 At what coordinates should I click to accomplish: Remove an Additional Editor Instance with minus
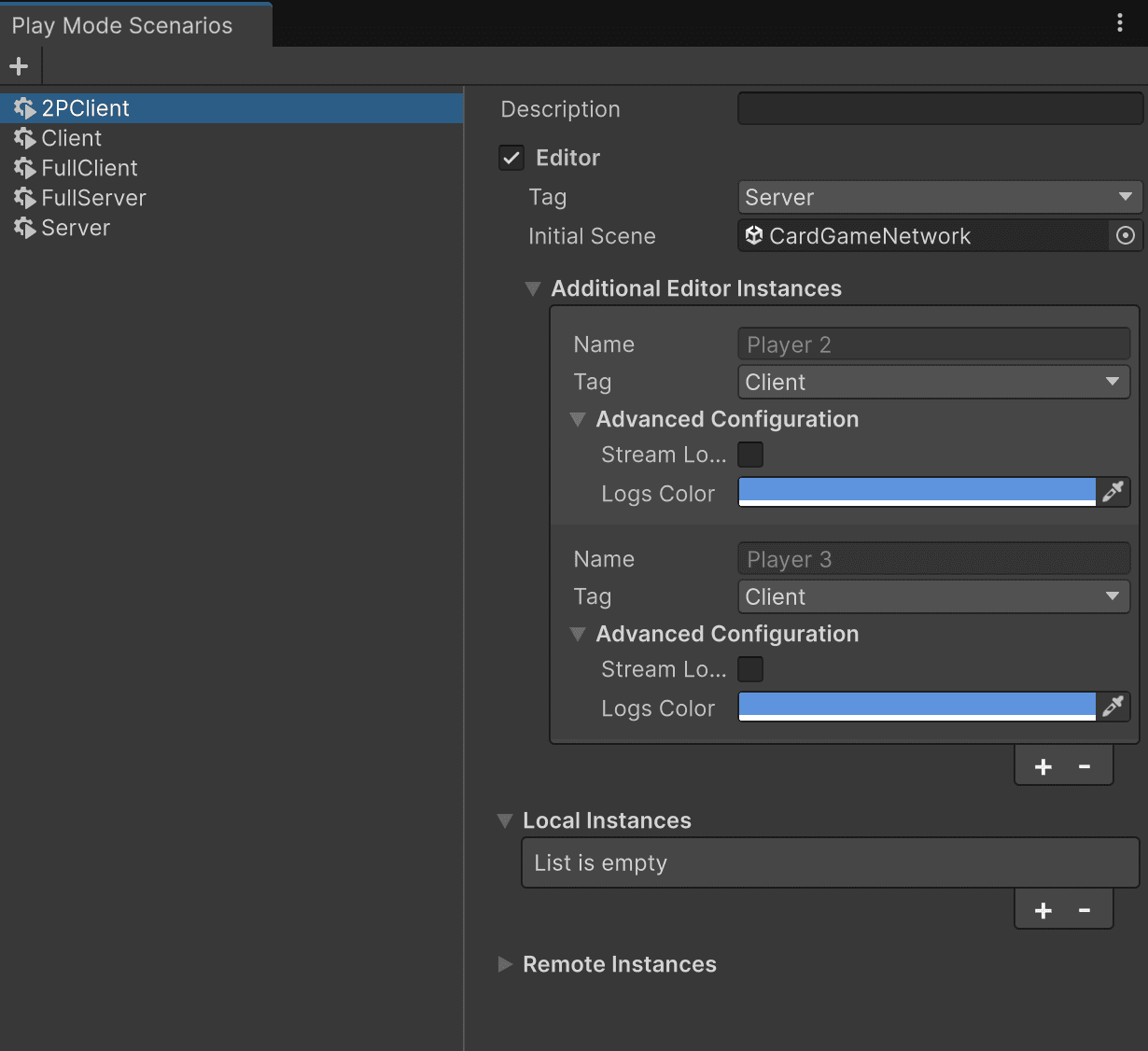[1085, 766]
